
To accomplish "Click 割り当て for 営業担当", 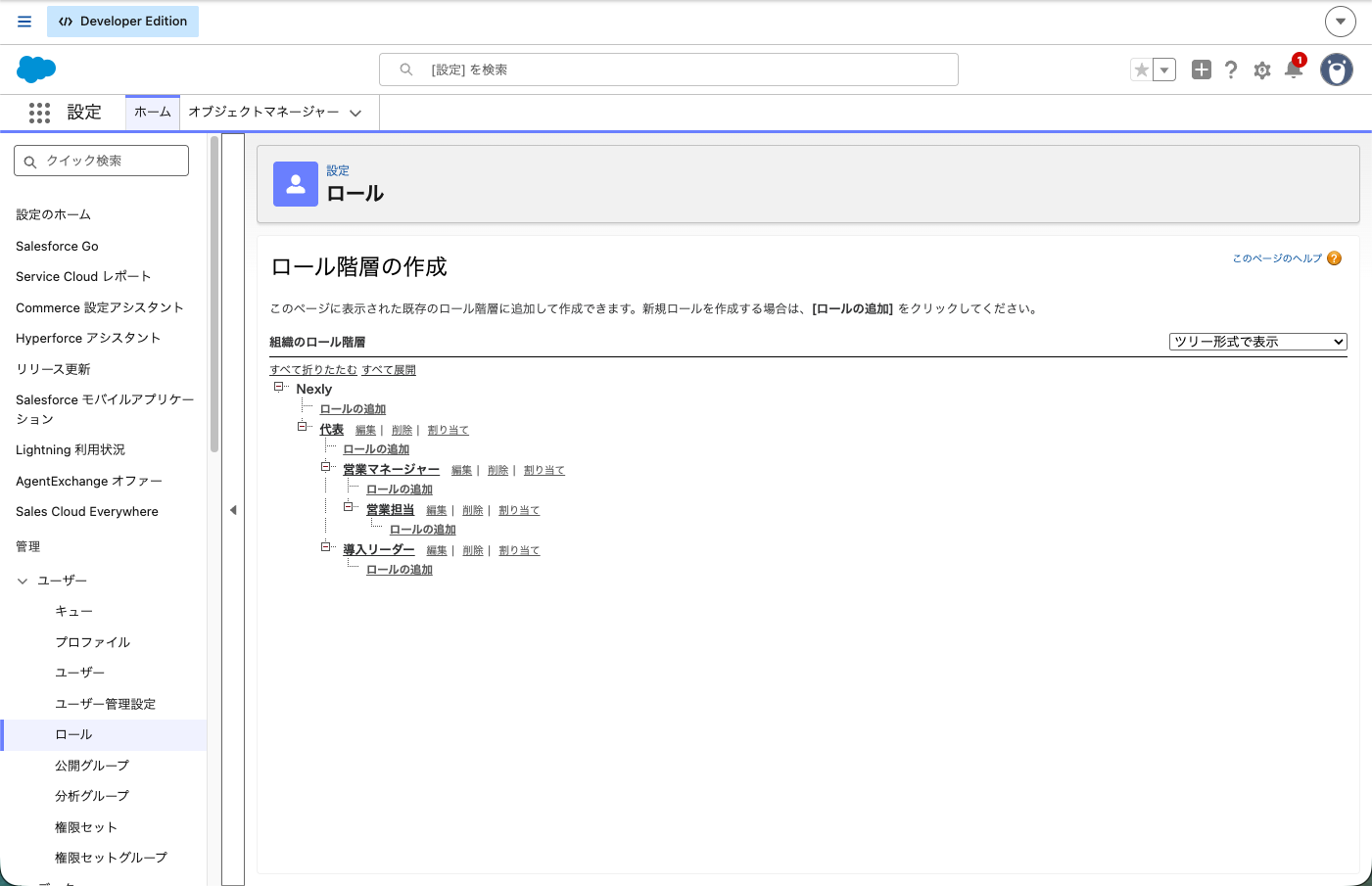I will tap(519, 511).
